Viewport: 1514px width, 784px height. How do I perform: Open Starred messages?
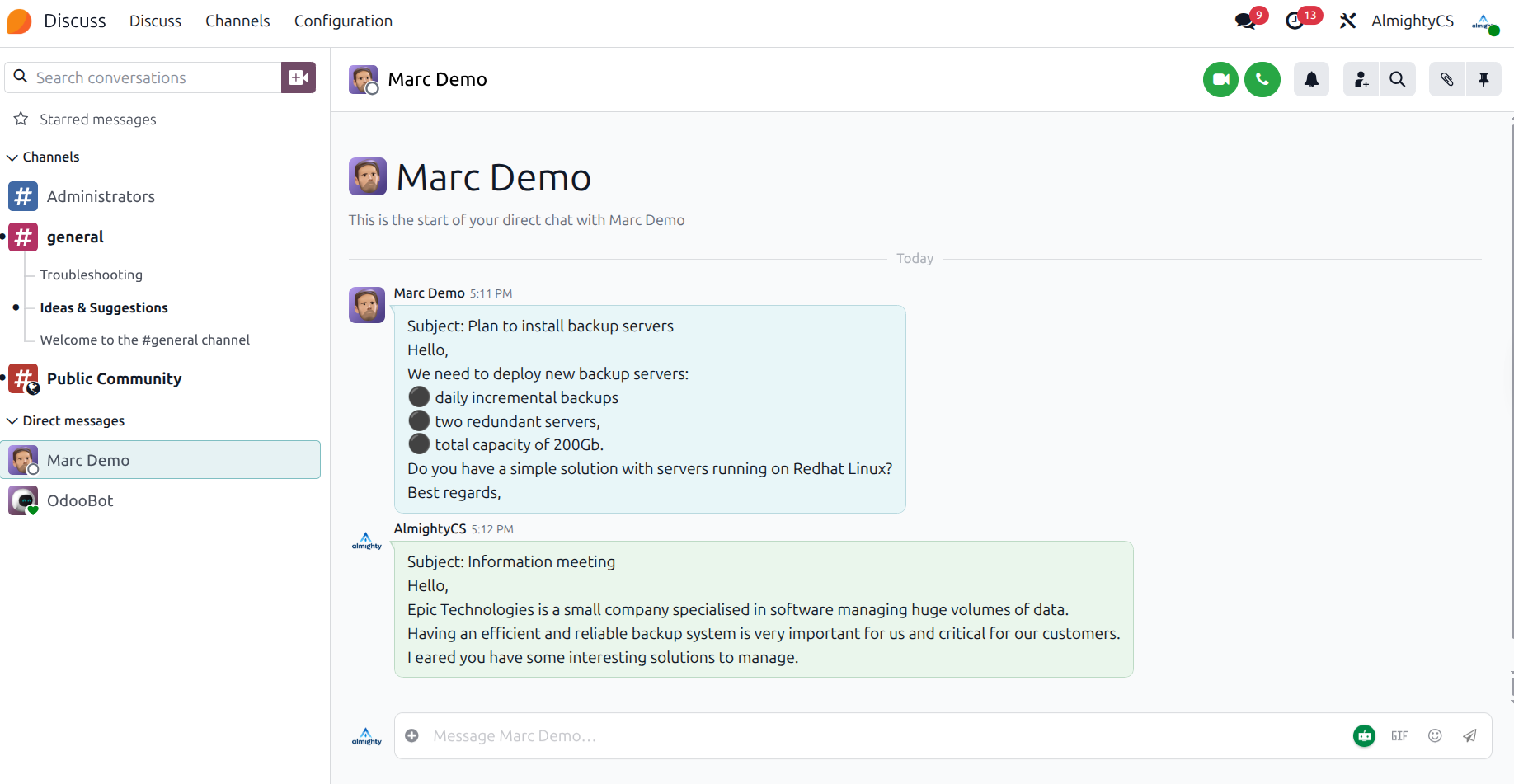click(x=97, y=120)
